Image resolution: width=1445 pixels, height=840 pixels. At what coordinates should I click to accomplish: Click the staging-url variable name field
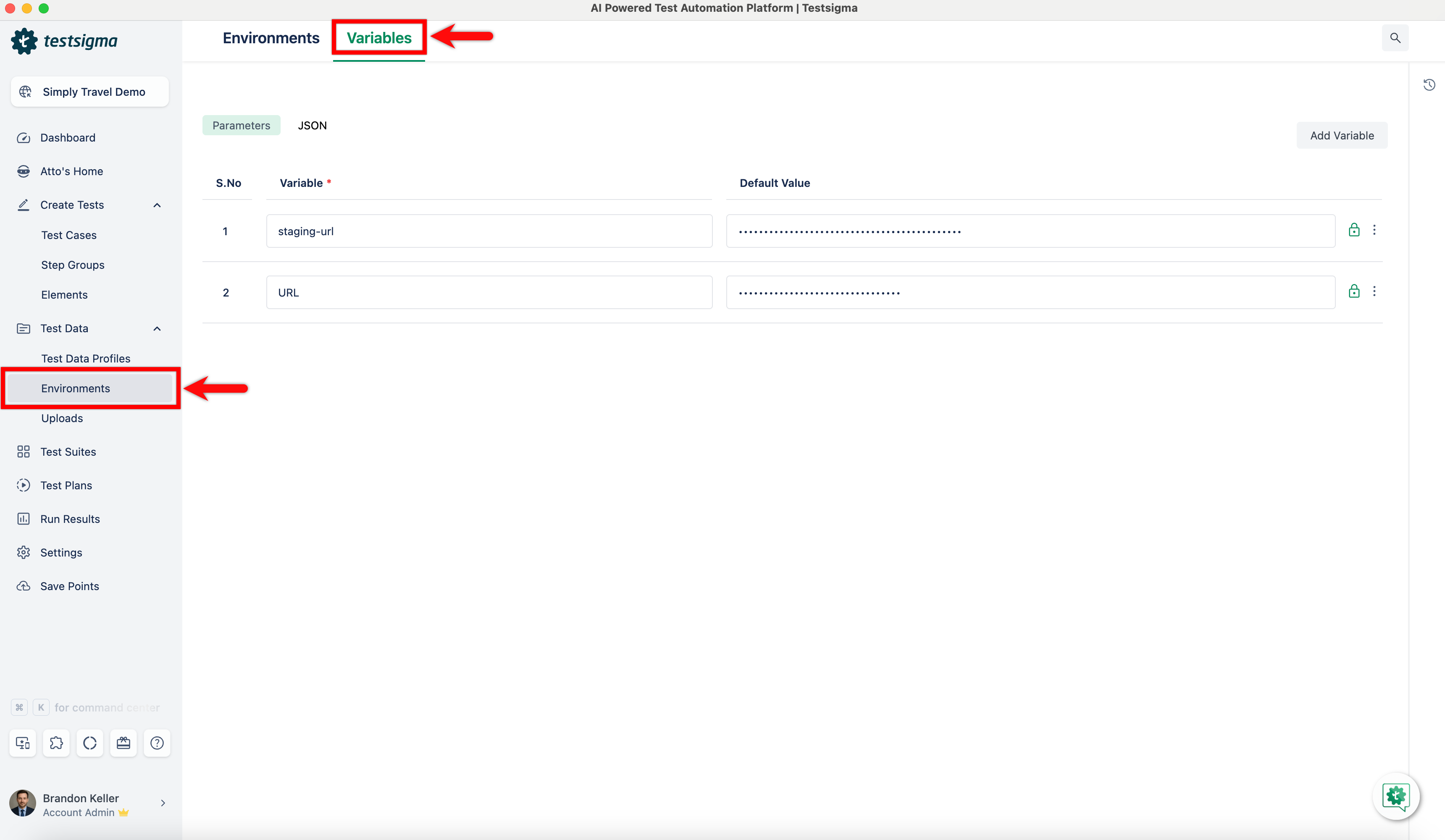[489, 231]
